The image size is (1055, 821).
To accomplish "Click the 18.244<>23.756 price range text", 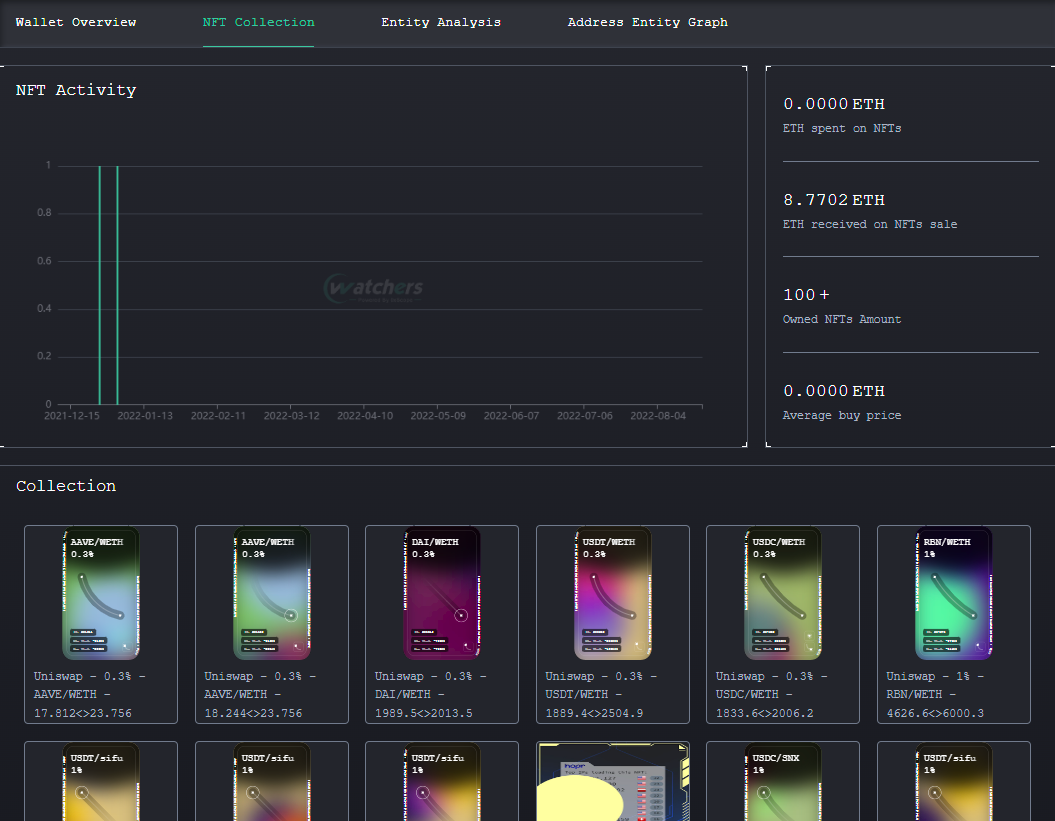I will 253,713.
